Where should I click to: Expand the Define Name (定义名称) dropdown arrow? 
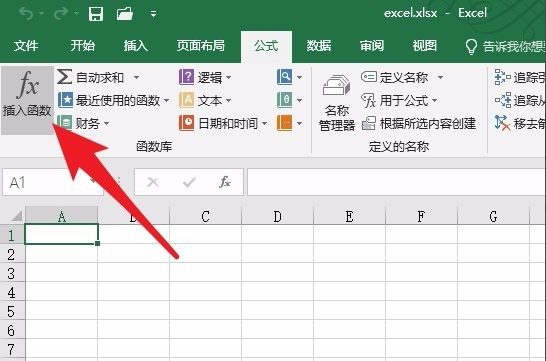[x=440, y=77]
